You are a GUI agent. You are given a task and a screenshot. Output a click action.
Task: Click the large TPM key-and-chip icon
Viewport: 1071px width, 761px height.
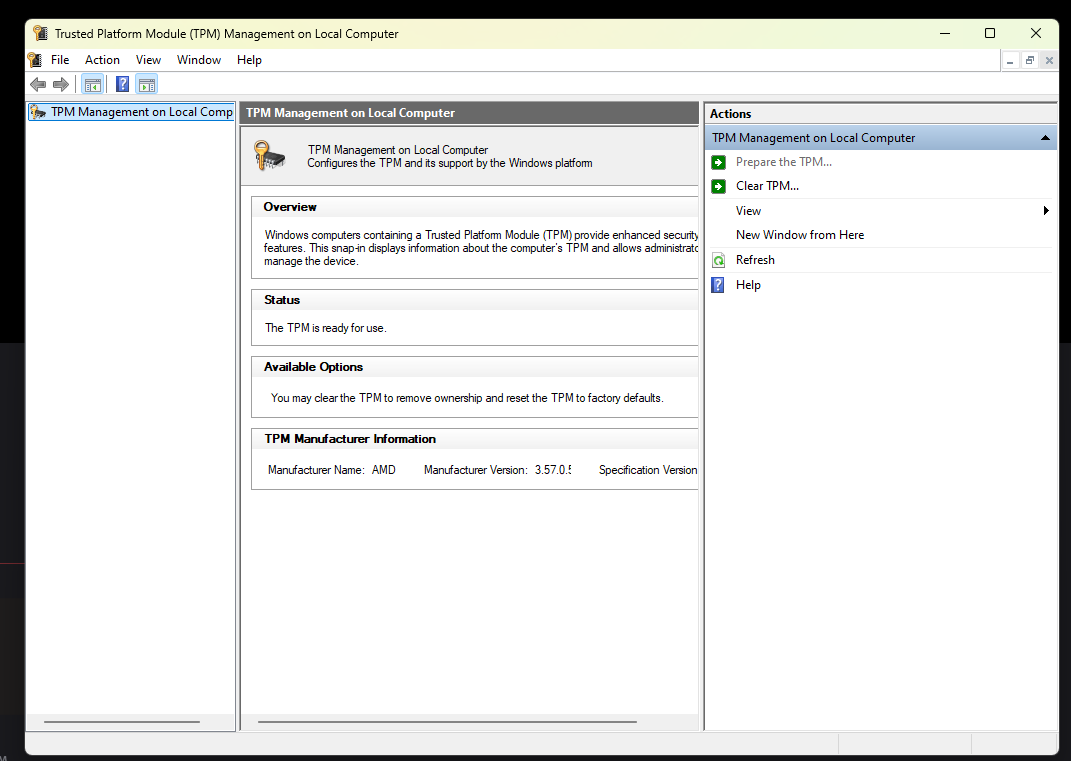point(270,156)
